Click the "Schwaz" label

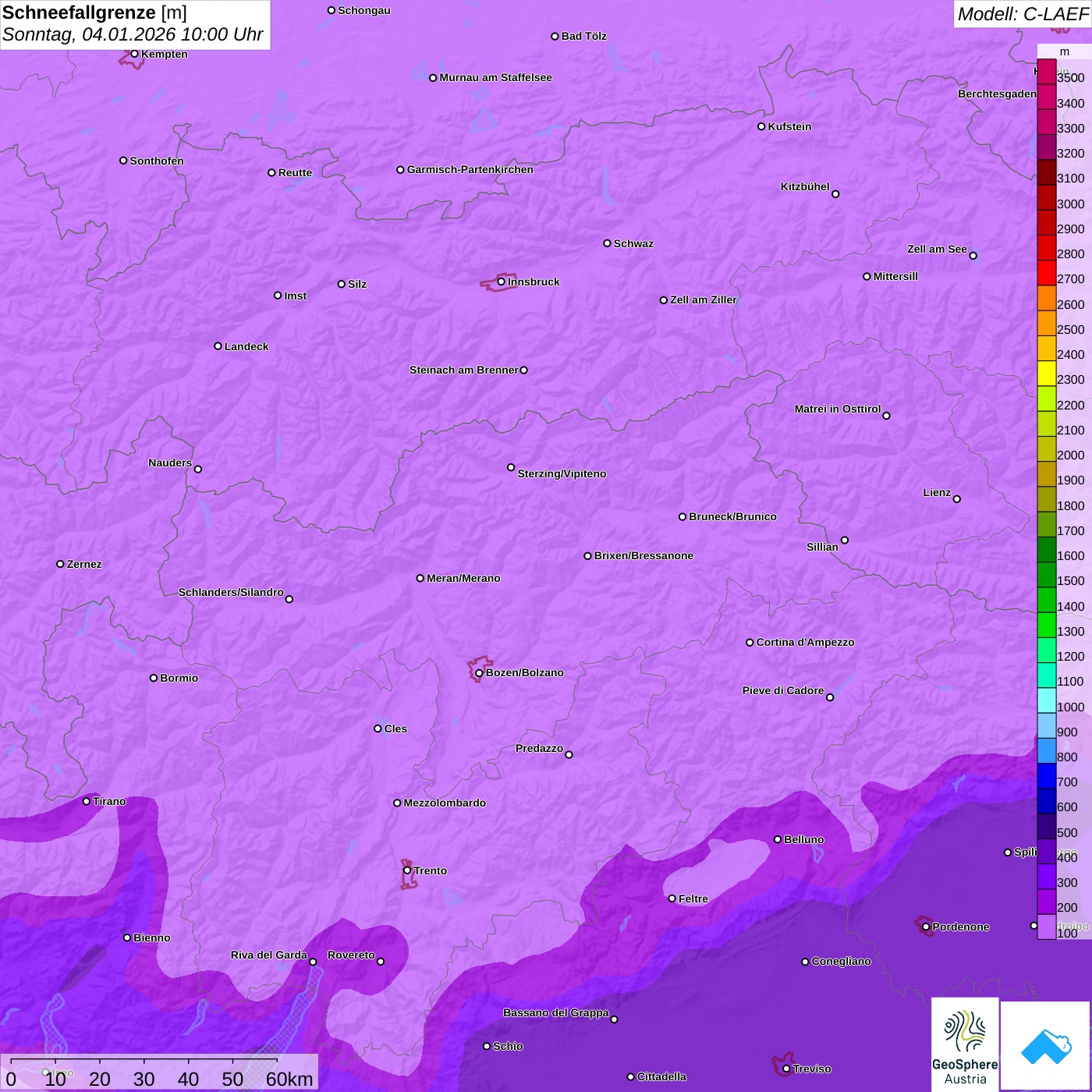[x=633, y=243]
